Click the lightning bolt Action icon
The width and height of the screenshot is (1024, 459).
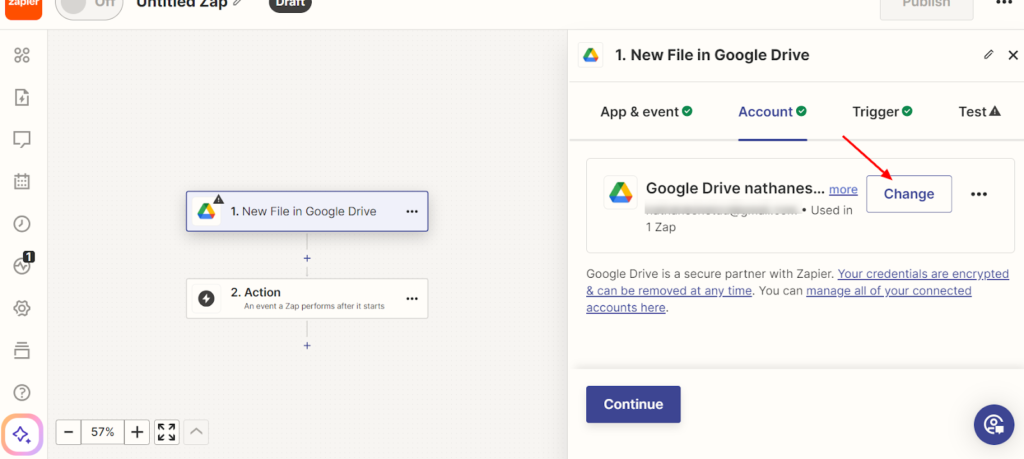(x=206, y=299)
